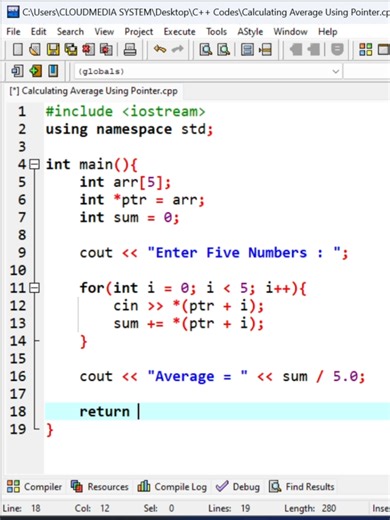
Task: Click the Insert snippet icon in second toolbar row
Action: [17, 71]
